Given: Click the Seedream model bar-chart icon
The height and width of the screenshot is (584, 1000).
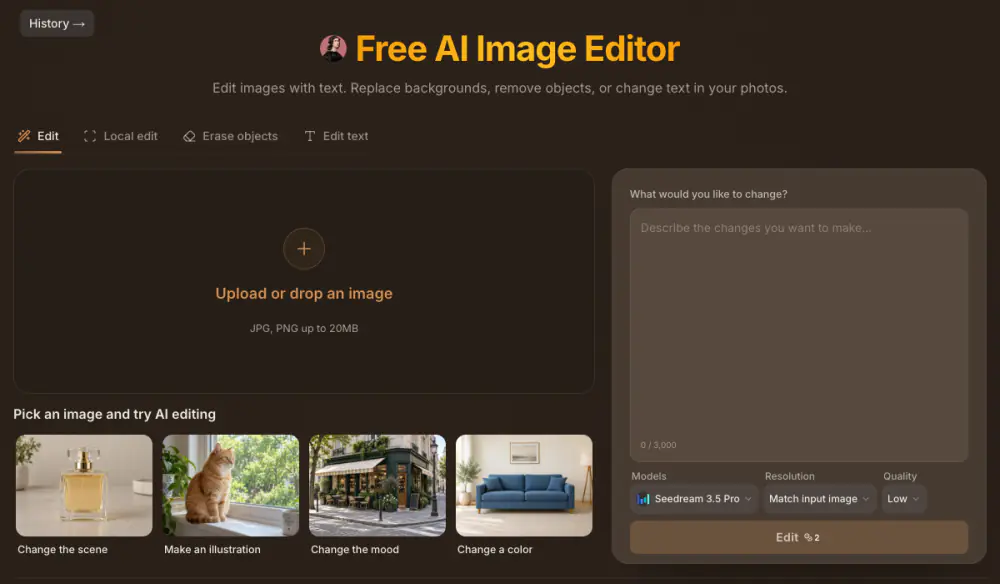Looking at the screenshot, I should 643,499.
